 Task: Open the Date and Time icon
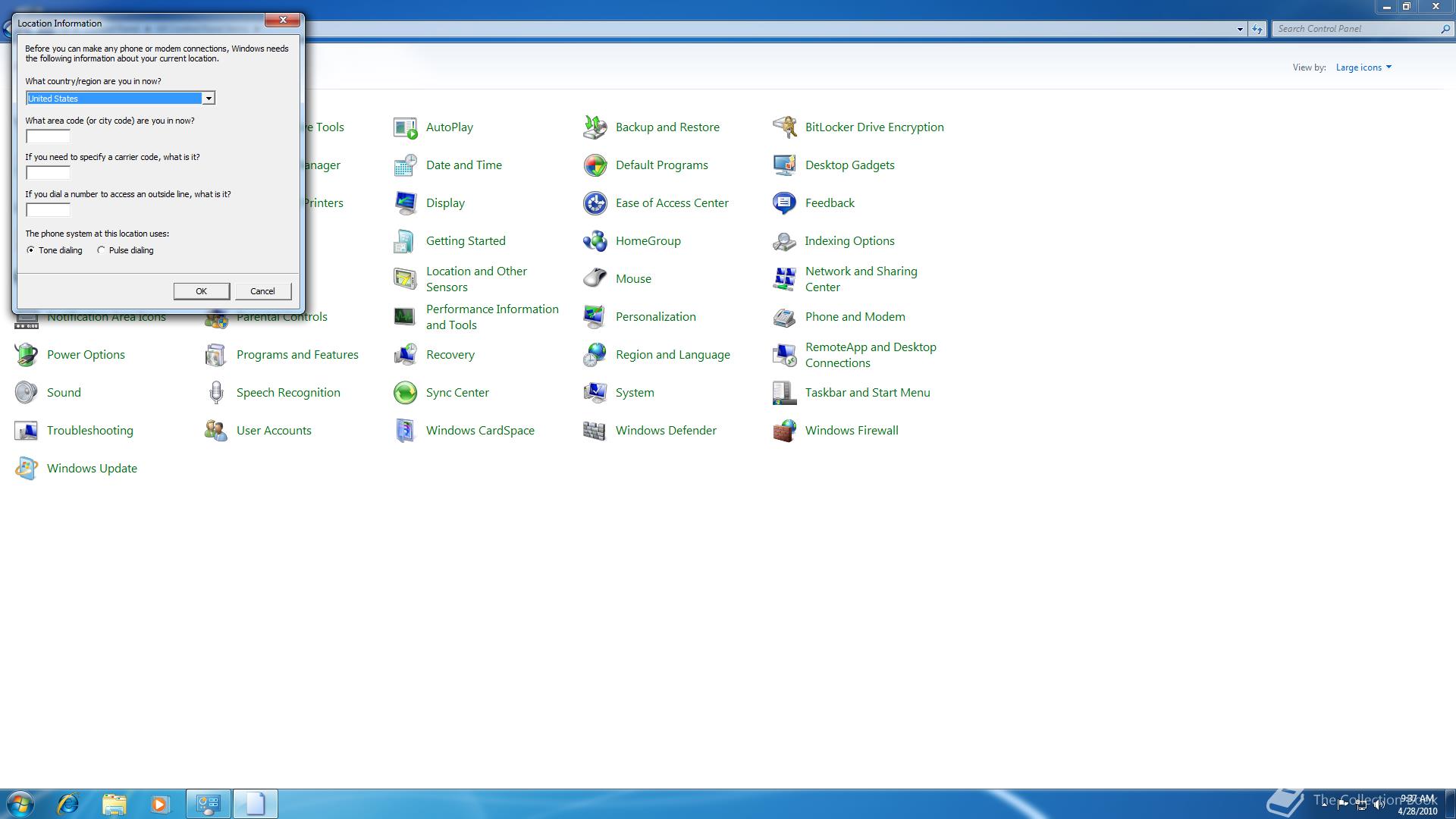tap(406, 165)
